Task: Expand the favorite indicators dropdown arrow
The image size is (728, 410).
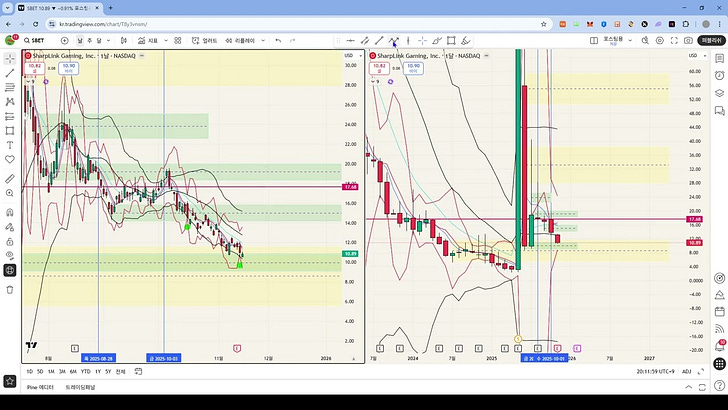Action: click(166, 40)
